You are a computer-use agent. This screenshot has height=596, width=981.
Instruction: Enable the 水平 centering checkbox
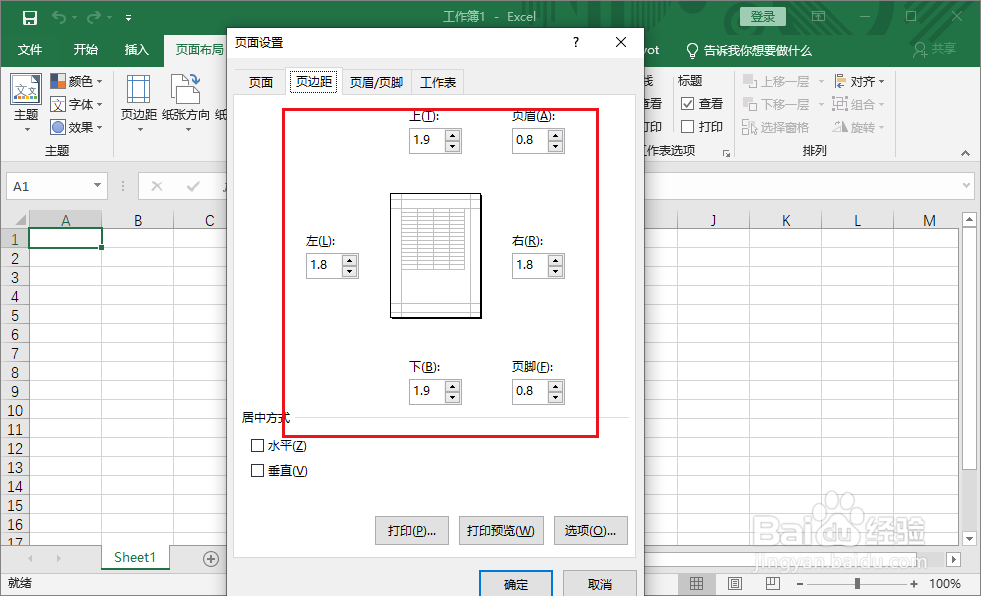click(x=258, y=445)
